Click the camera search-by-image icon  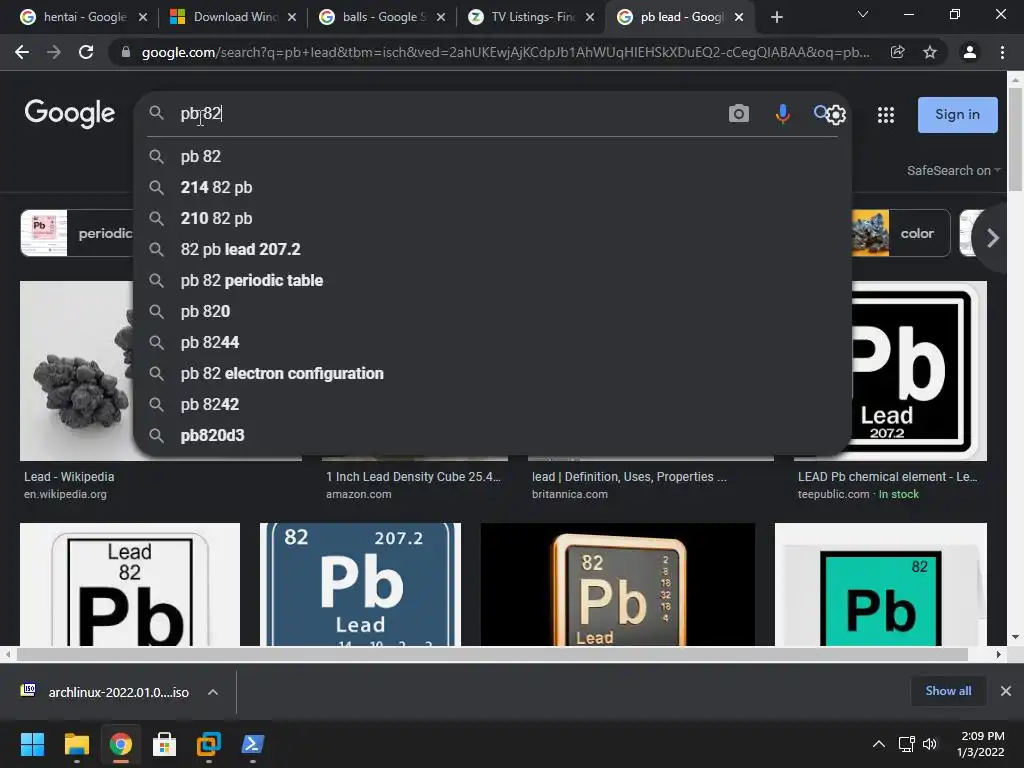[739, 114]
